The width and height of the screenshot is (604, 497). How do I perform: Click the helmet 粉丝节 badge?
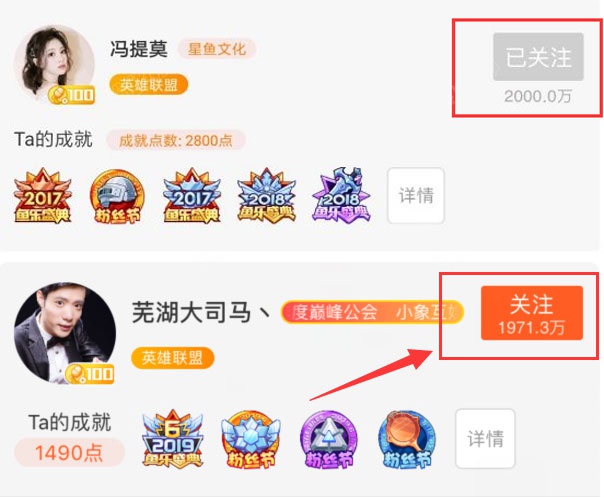(117, 196)
